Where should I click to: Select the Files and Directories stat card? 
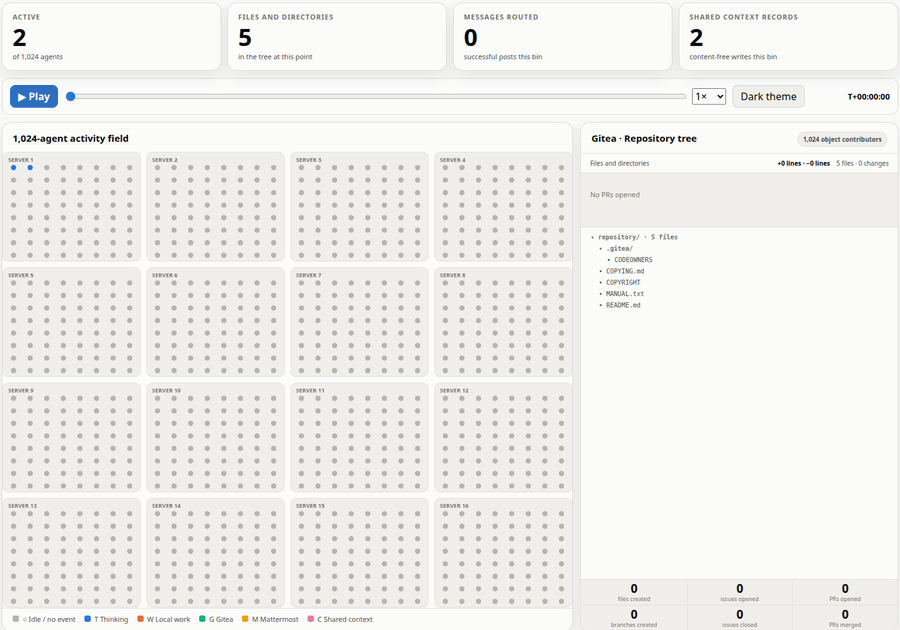[x=337, y=37]
